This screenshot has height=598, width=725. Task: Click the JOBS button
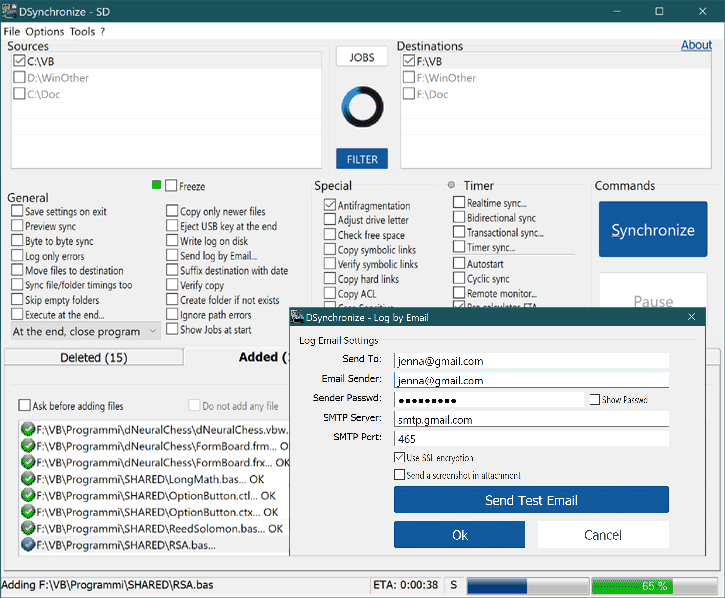pos(362,57)
